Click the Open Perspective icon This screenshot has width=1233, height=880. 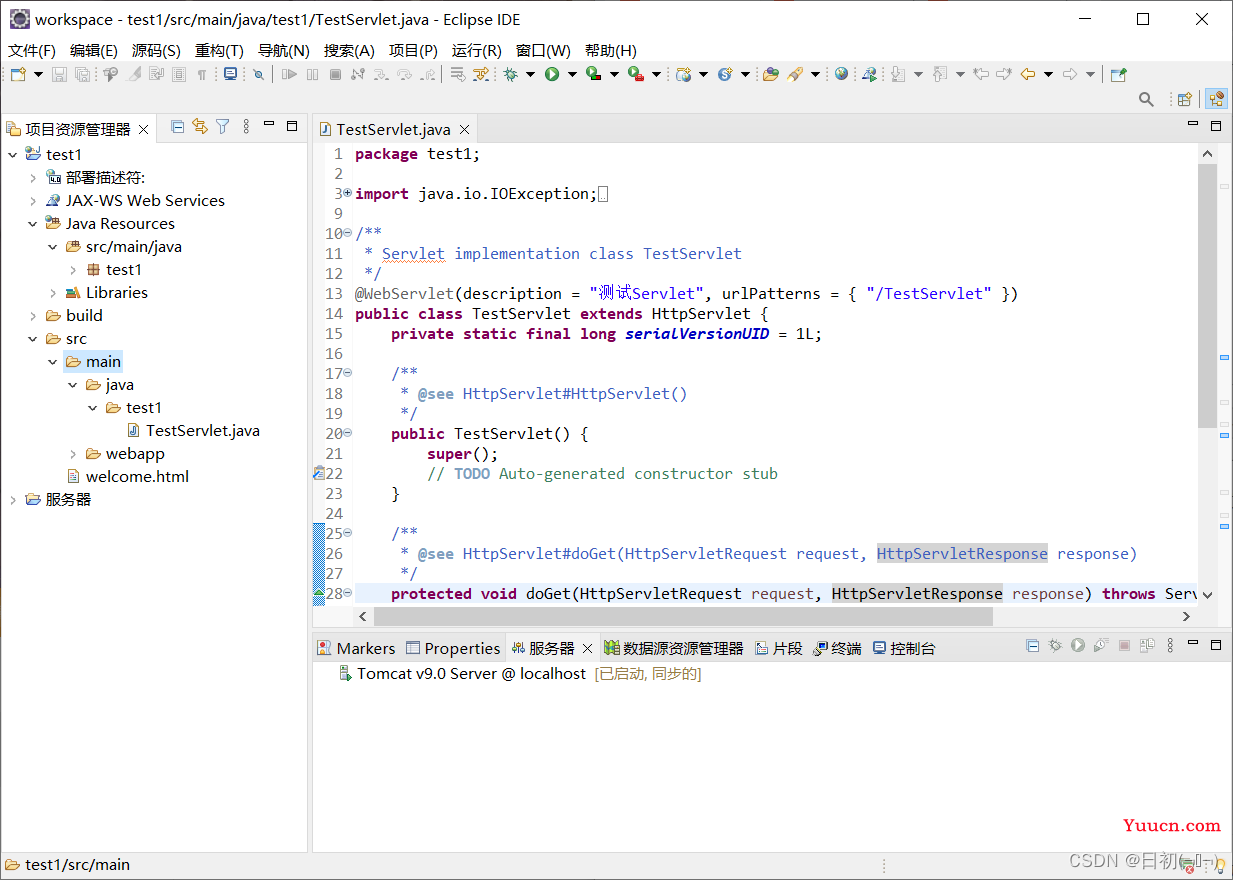click(1184, 99)
